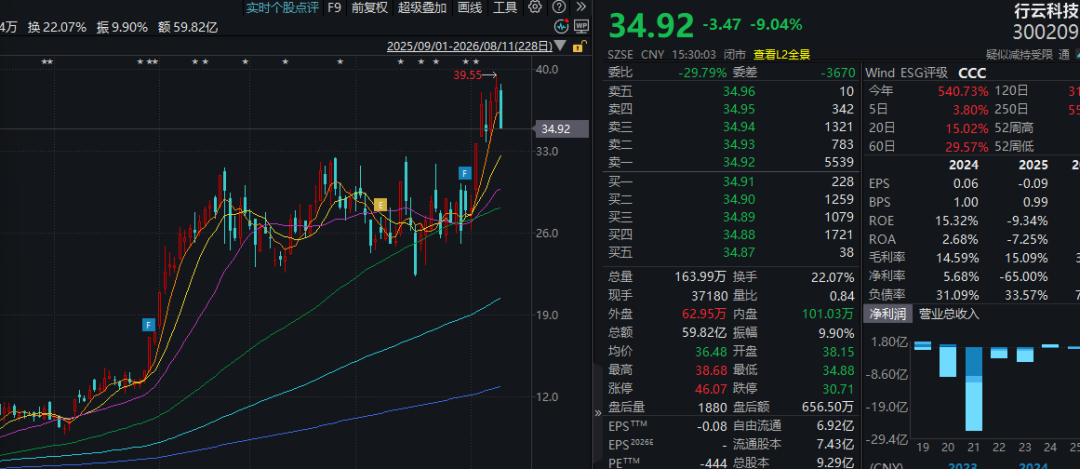Click 涨停 price 46.07
The width and height of the screenshot is (1080, 469).
coord(712,388)
